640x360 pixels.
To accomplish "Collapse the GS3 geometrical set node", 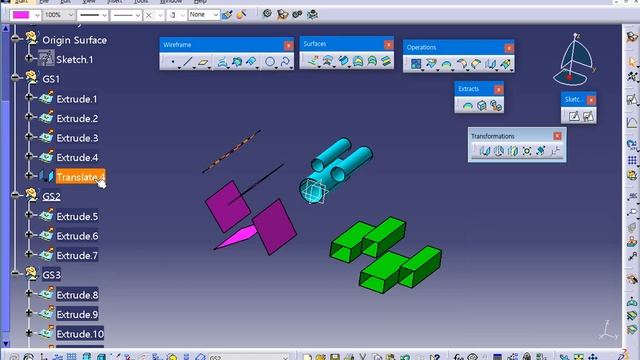I will [16, 273].
